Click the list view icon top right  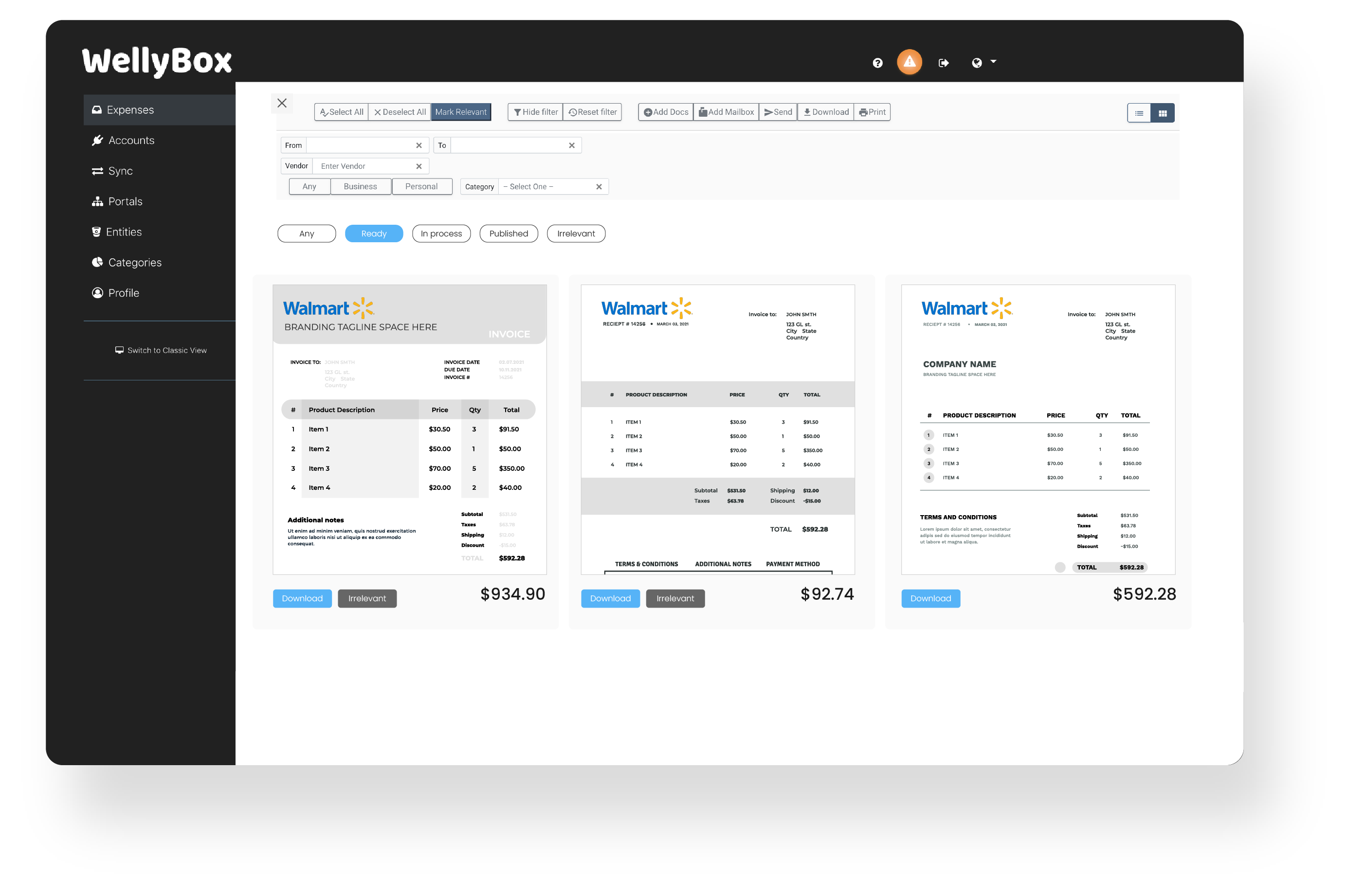pos(1139,111)
